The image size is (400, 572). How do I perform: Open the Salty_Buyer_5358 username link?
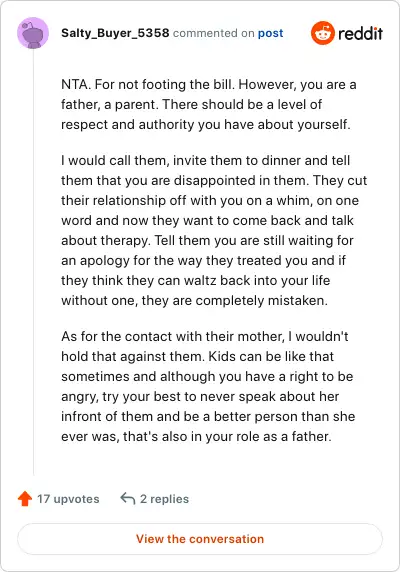click(115, 33)
